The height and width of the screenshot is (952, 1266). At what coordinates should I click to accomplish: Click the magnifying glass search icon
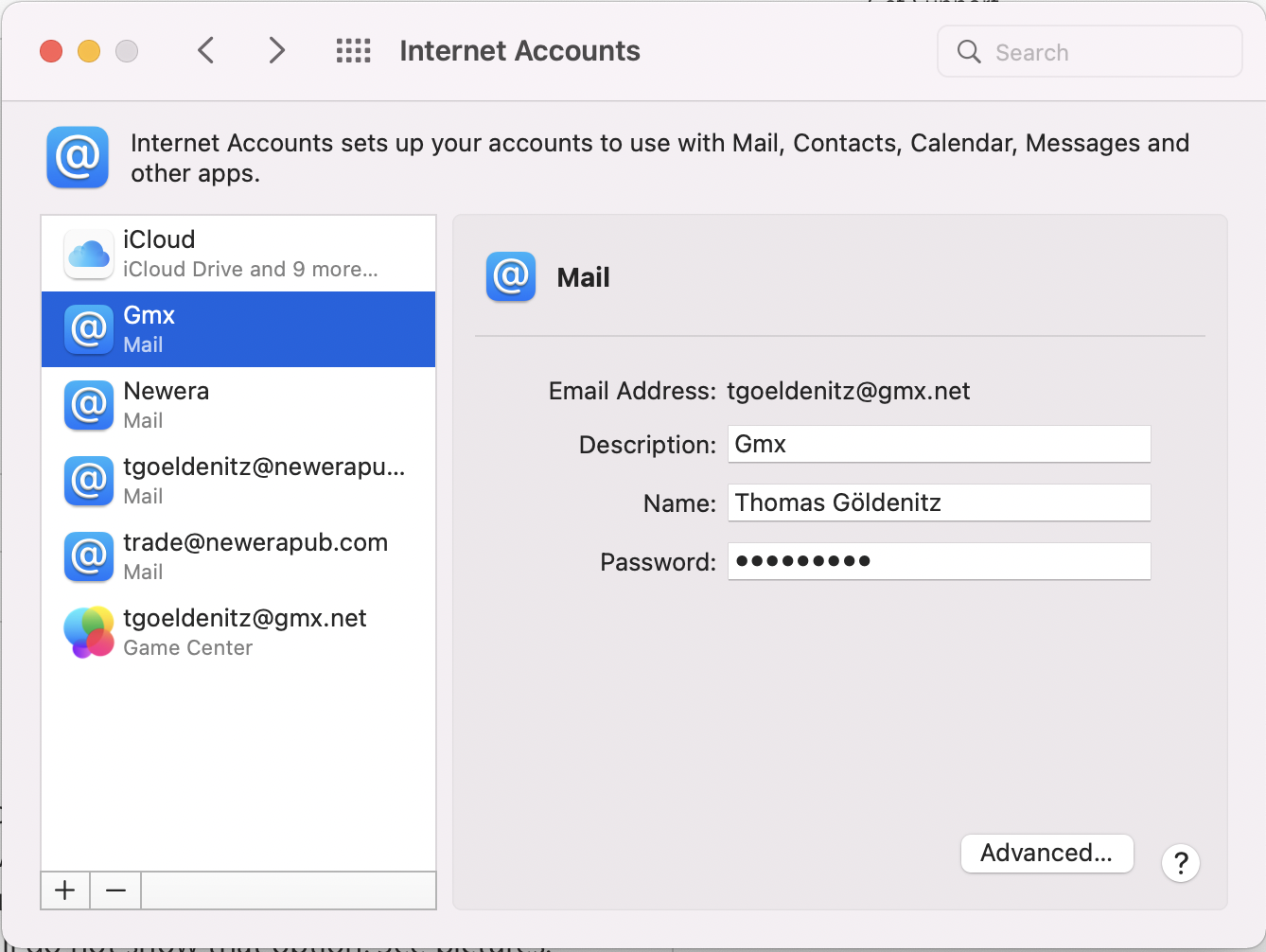click(969, 51)
